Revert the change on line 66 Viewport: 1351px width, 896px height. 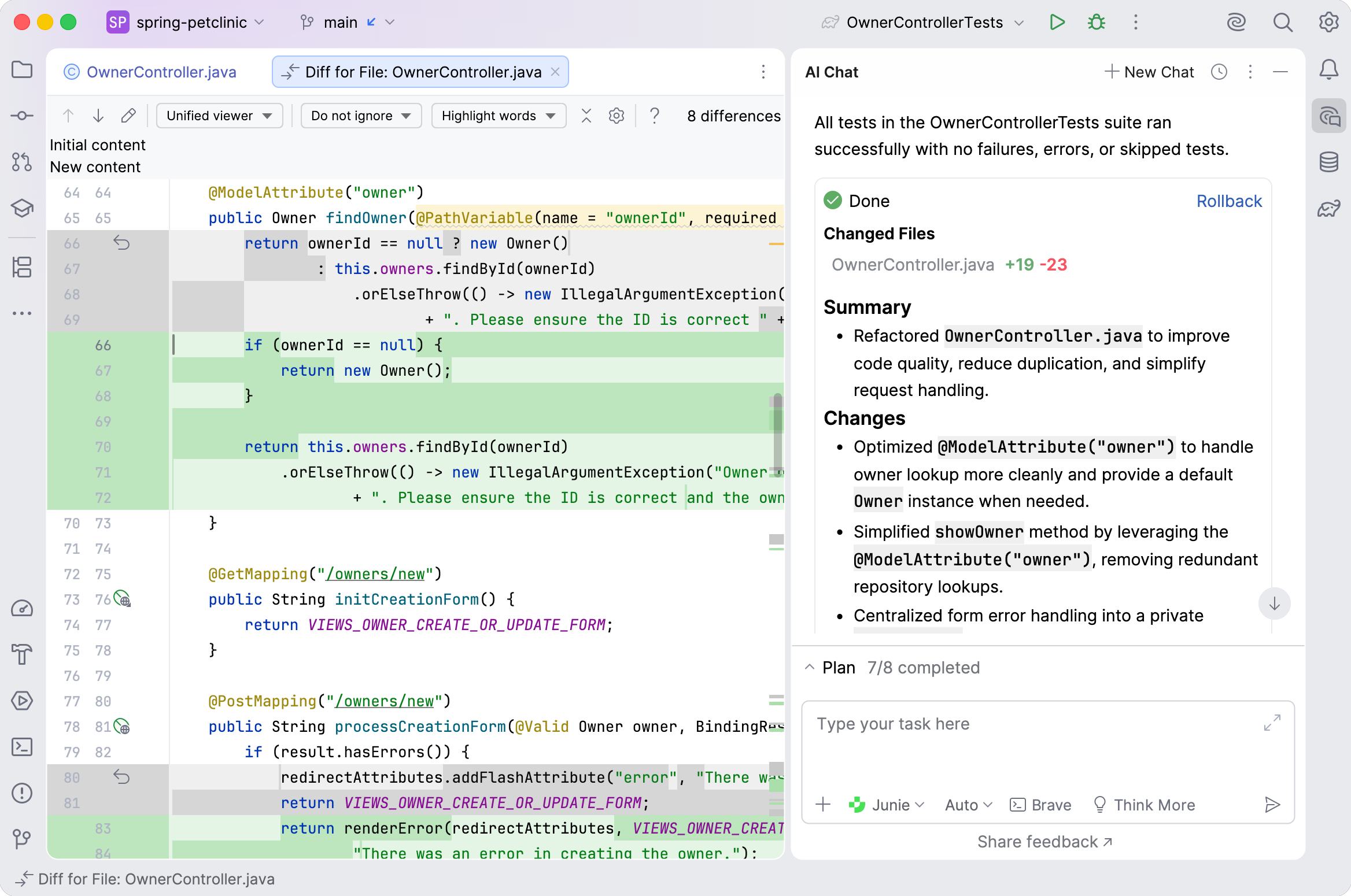(122, 243)
